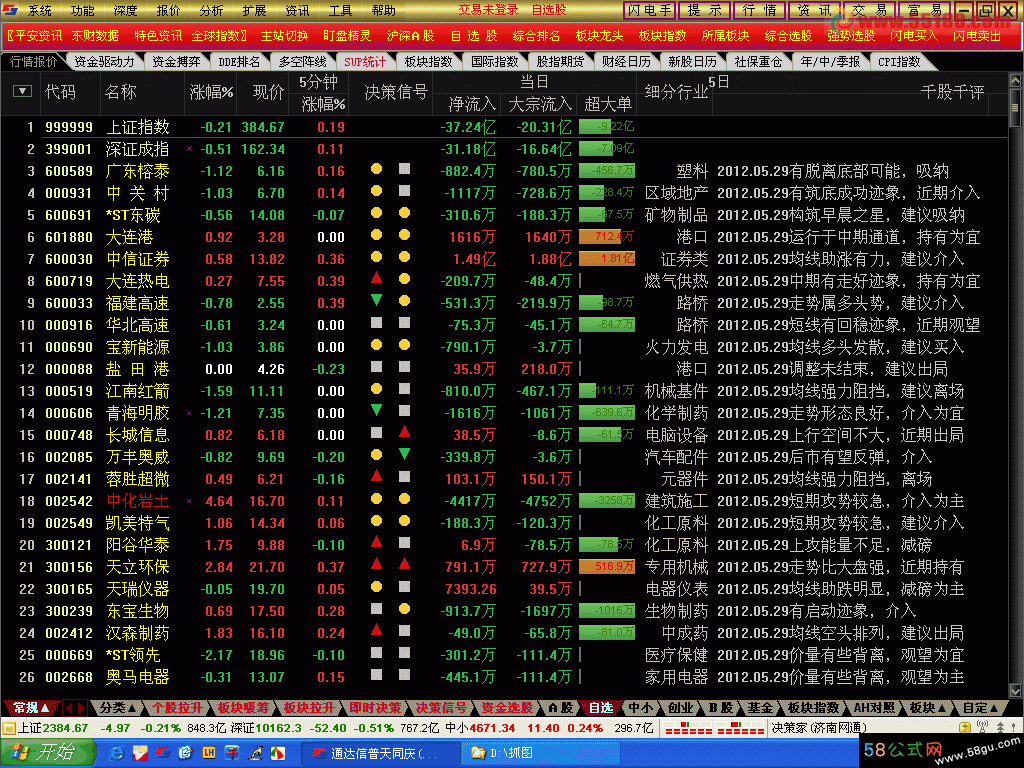1024x768 pixels.
Task: Expand the 分类 popup in the bottom bar
Action: [x=117, y=708]
